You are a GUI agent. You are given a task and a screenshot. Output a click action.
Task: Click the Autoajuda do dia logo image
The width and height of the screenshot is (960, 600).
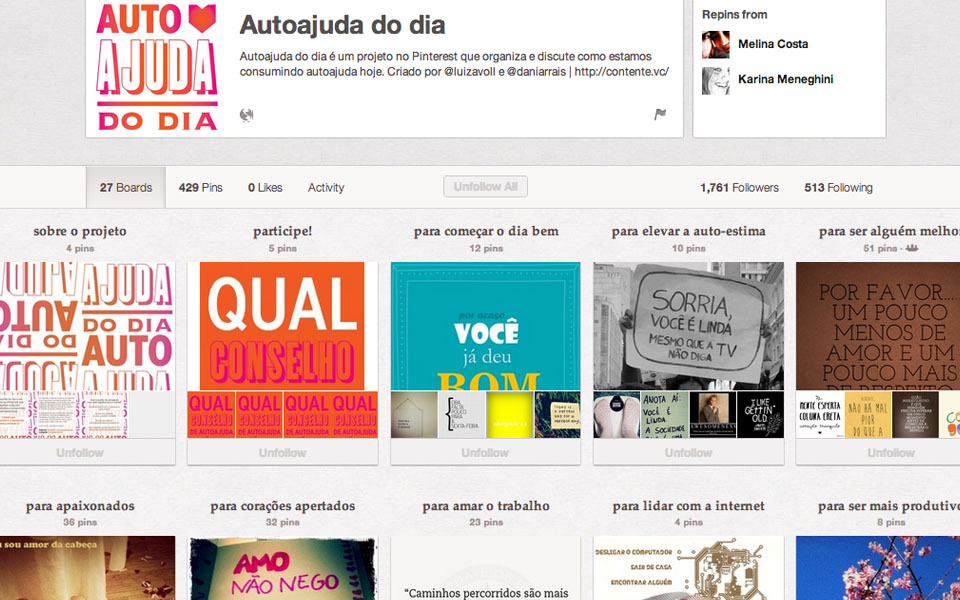pos(157,67)
